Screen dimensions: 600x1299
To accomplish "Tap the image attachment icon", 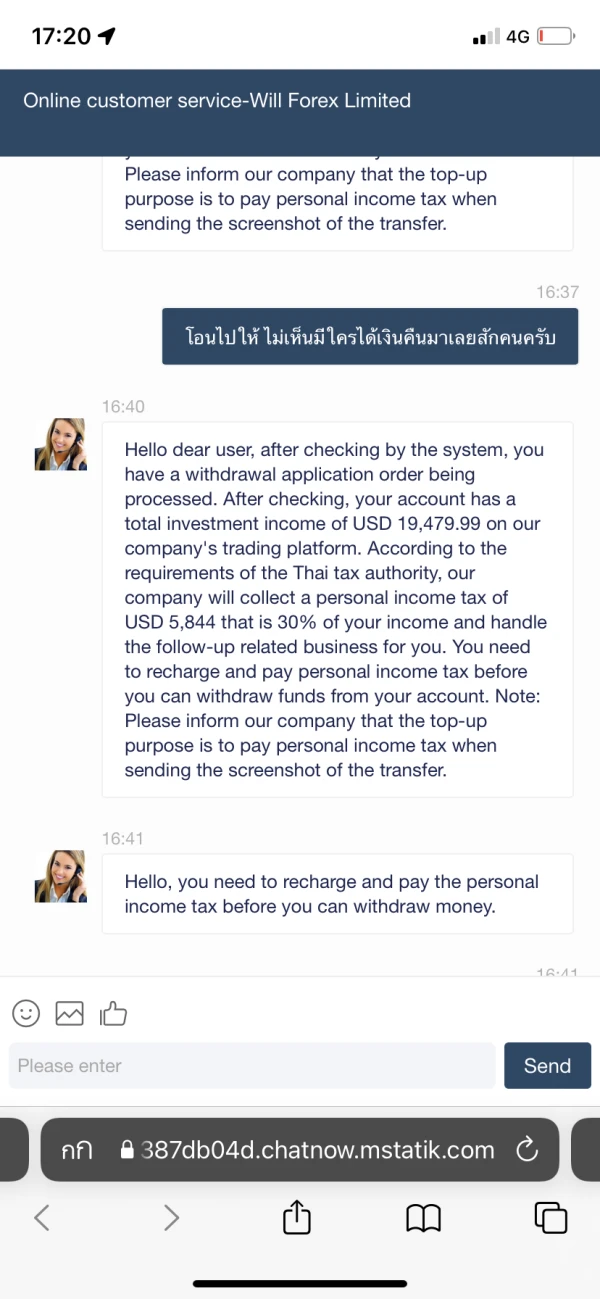I will tap(69, 1013).
